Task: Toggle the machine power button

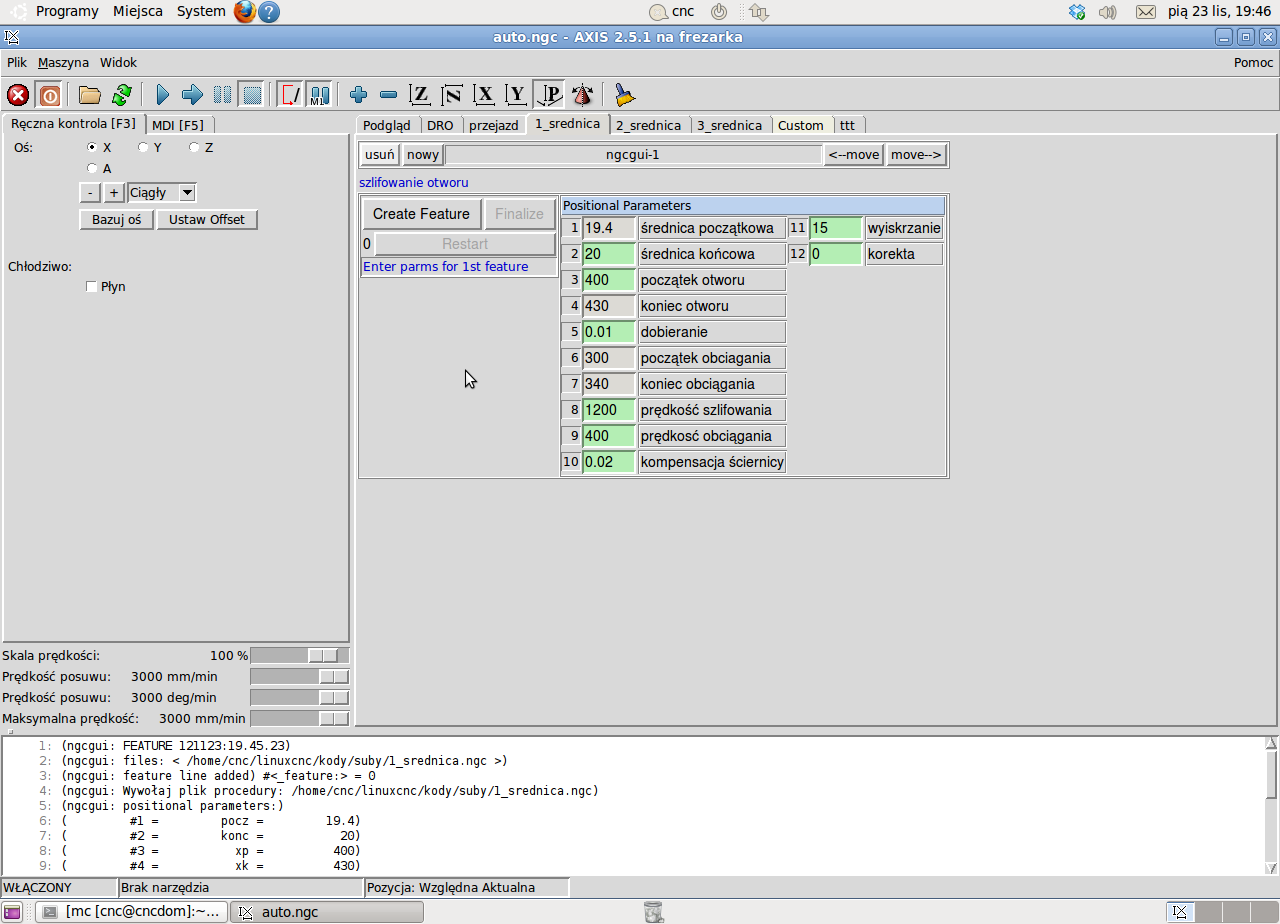Action: click(x=49, y=95)
